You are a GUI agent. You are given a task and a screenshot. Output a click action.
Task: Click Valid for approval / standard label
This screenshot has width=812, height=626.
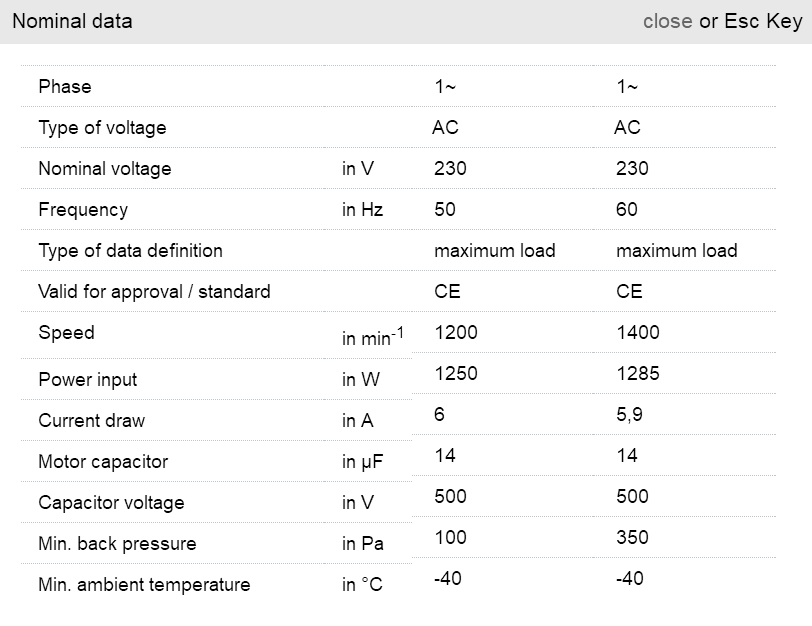(154, 292)
